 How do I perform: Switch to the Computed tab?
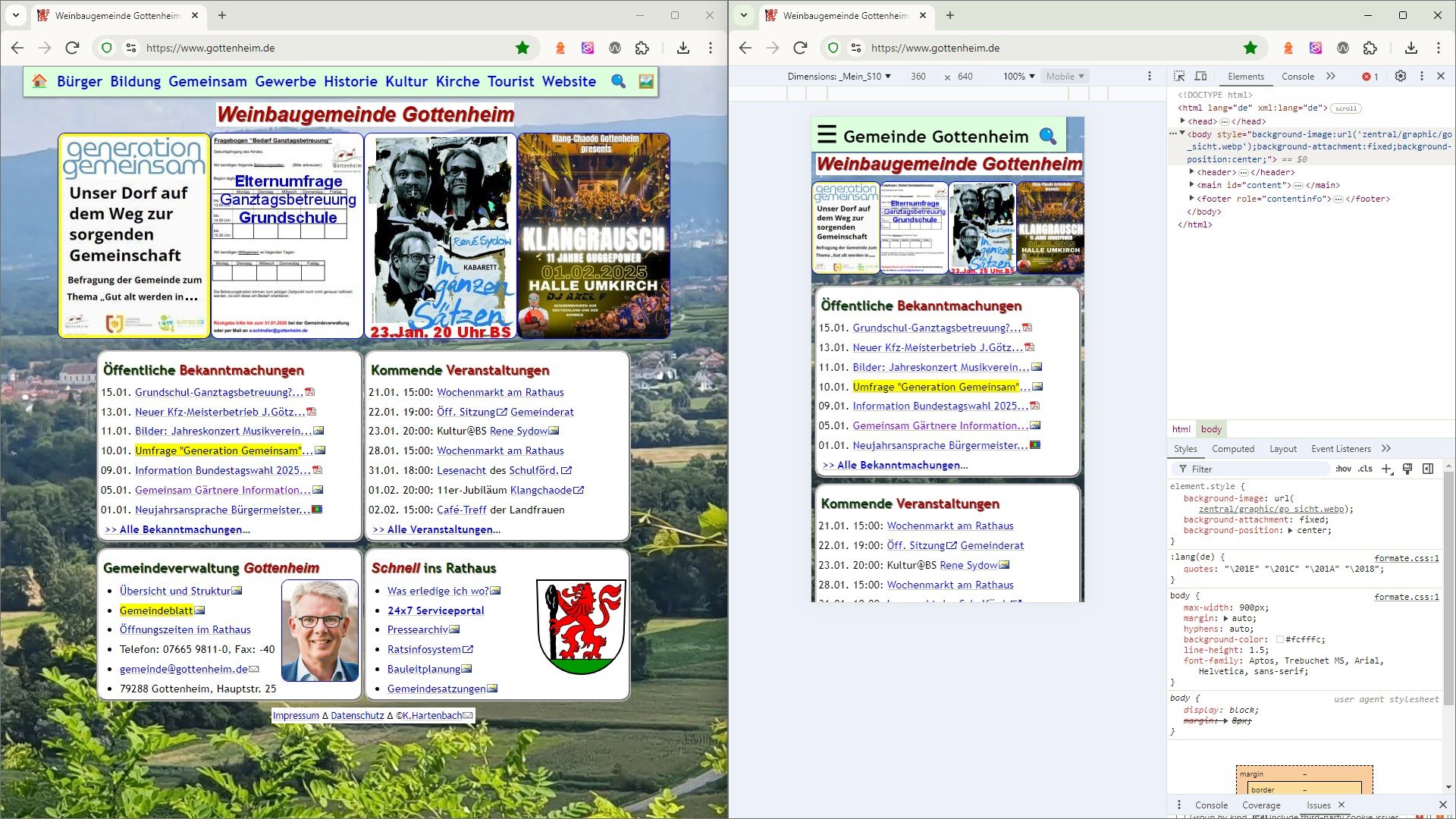click(x=1233, y=448)
